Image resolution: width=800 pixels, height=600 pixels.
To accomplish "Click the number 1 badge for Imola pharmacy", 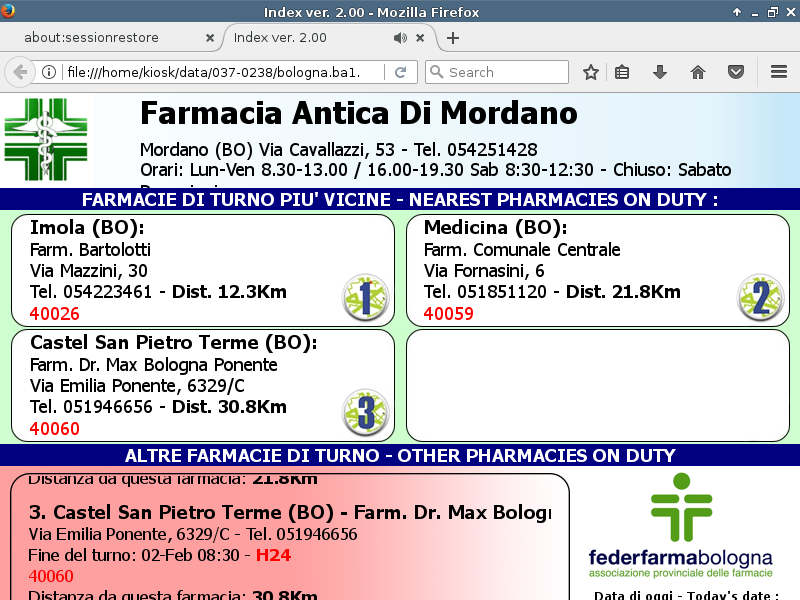I will click(x=365, y=297).
